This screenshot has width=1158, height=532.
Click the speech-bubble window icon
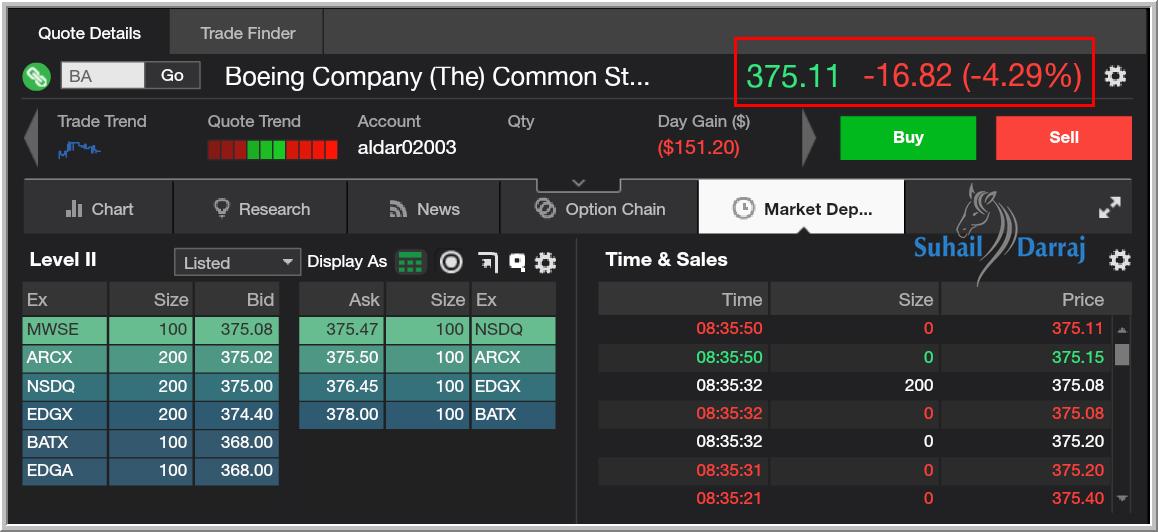pos(518,262)
